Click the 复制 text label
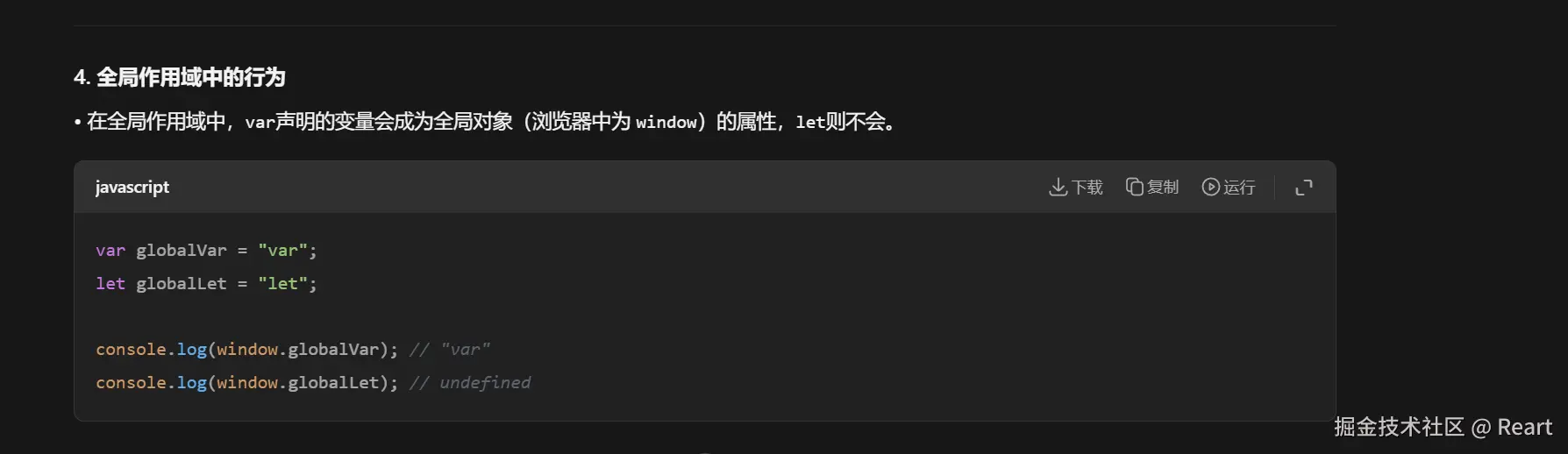 click(1163, 188)
